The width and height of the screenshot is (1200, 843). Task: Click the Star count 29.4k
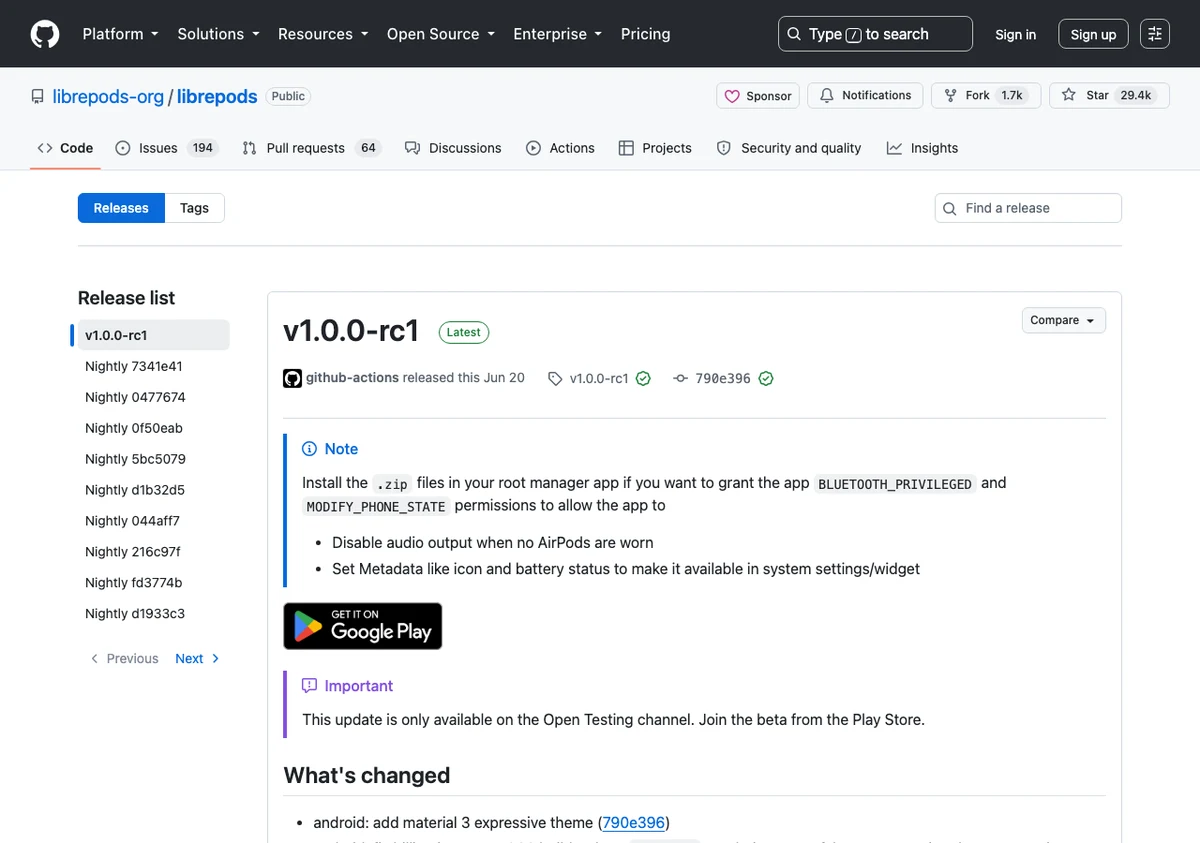pos(1136,96)
